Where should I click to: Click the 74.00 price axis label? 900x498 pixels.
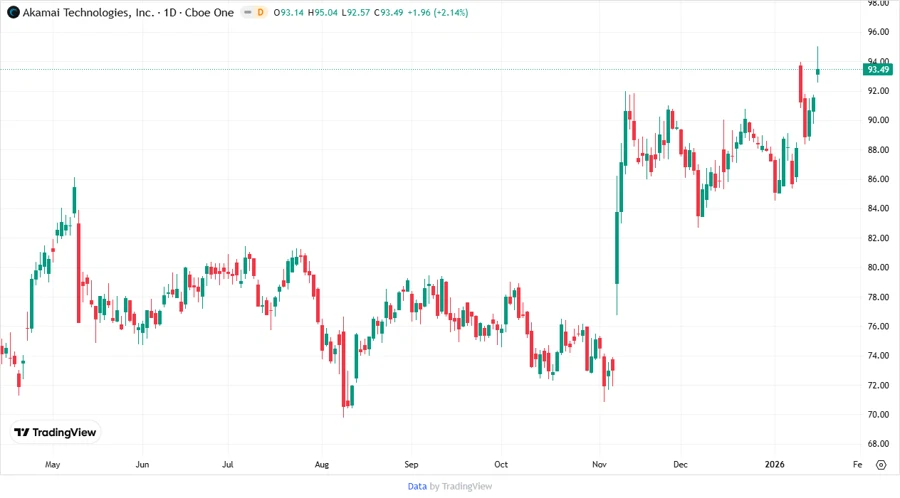(878, 356)
